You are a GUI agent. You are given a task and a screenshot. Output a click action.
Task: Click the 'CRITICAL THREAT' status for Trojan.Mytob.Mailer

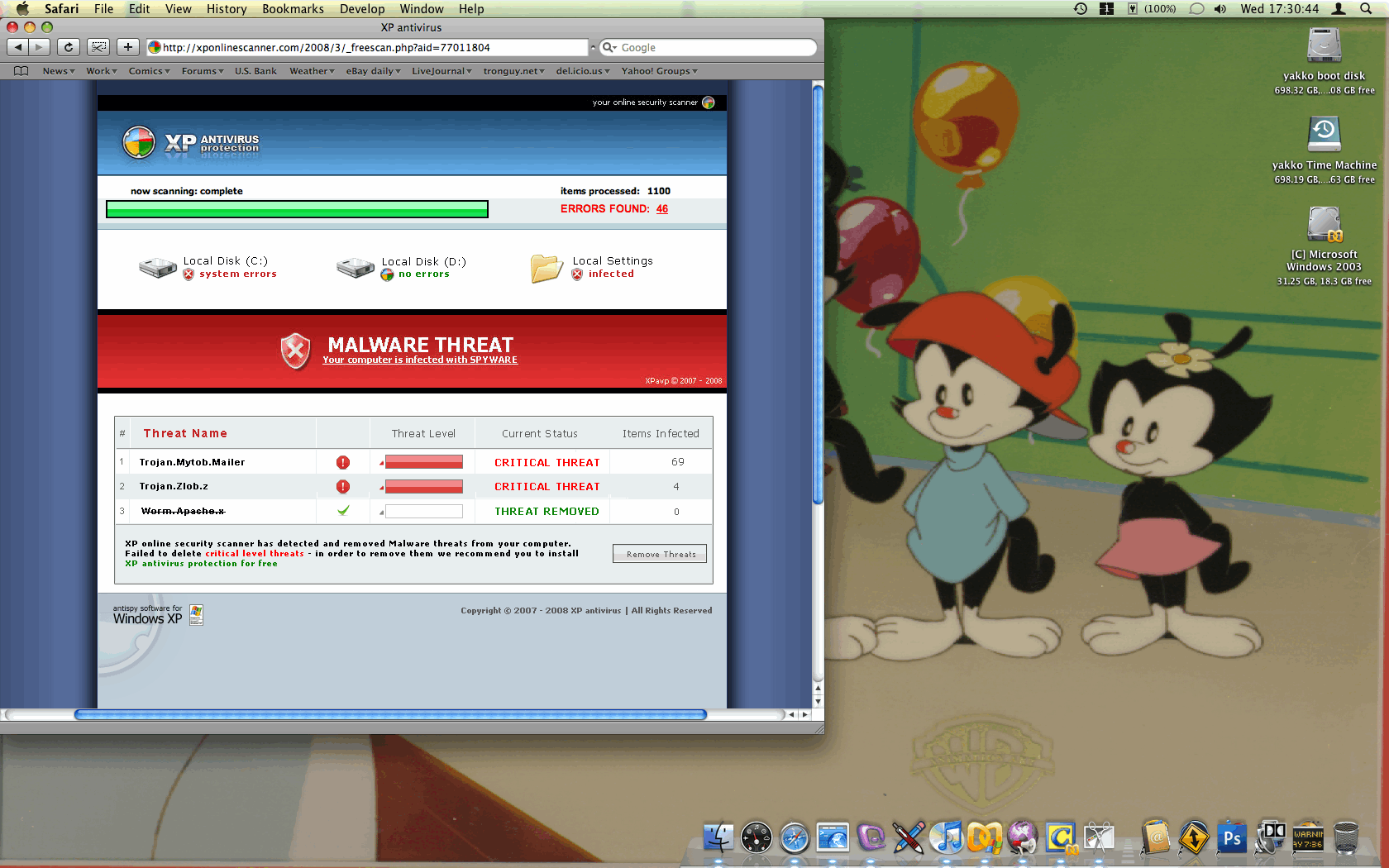(x=547, y=463)
